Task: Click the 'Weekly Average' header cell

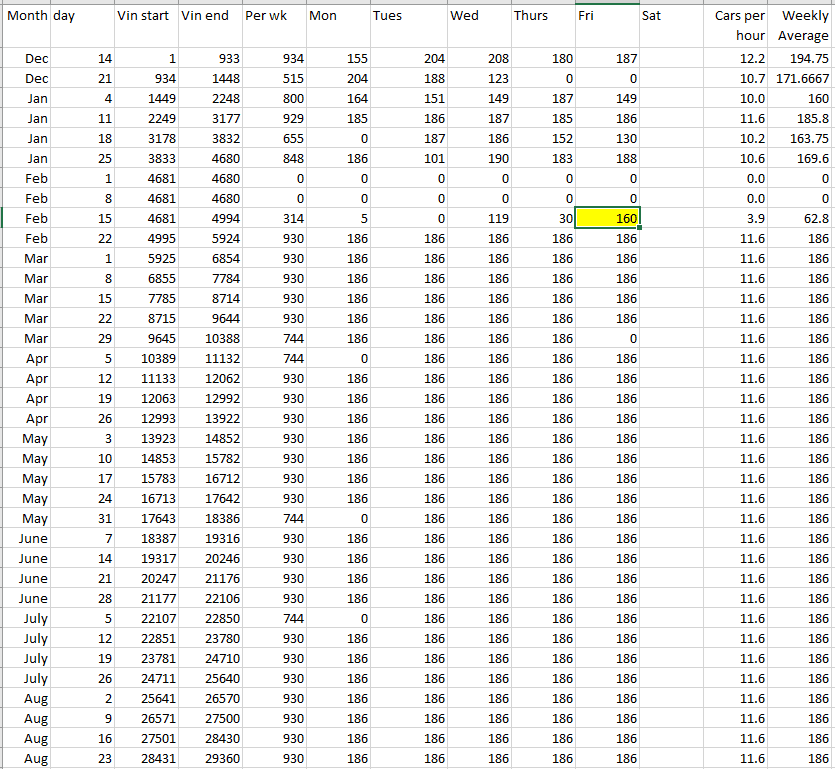Action: [x=802, y=25]
